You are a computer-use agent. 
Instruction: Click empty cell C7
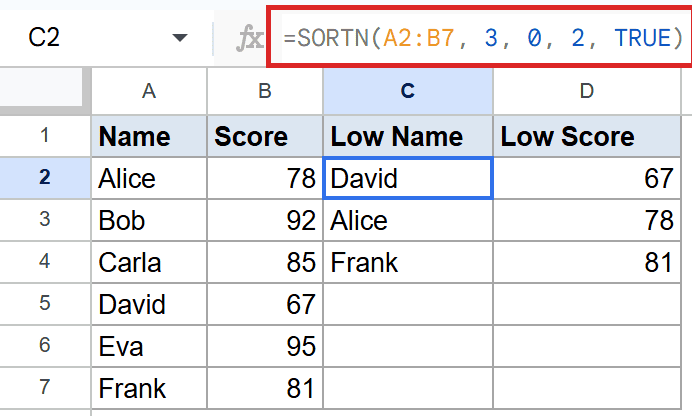[x=408, y=388]
